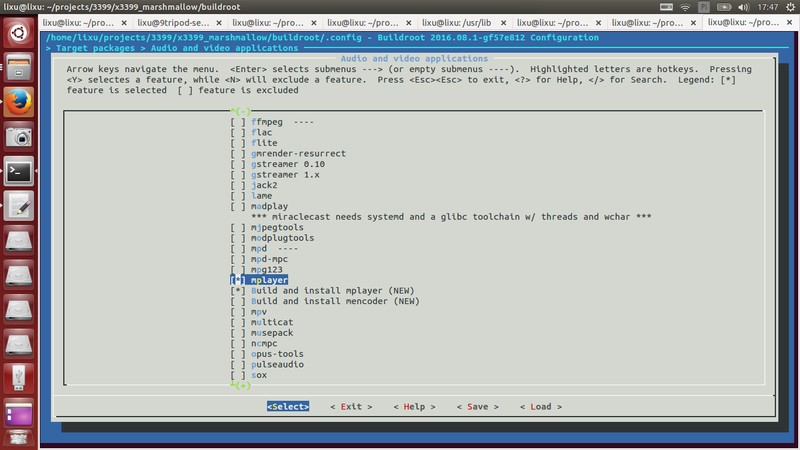The image size is (800, 450).
Task: Toggle the ffmpeg package checkbox
Action: [237, 122]
